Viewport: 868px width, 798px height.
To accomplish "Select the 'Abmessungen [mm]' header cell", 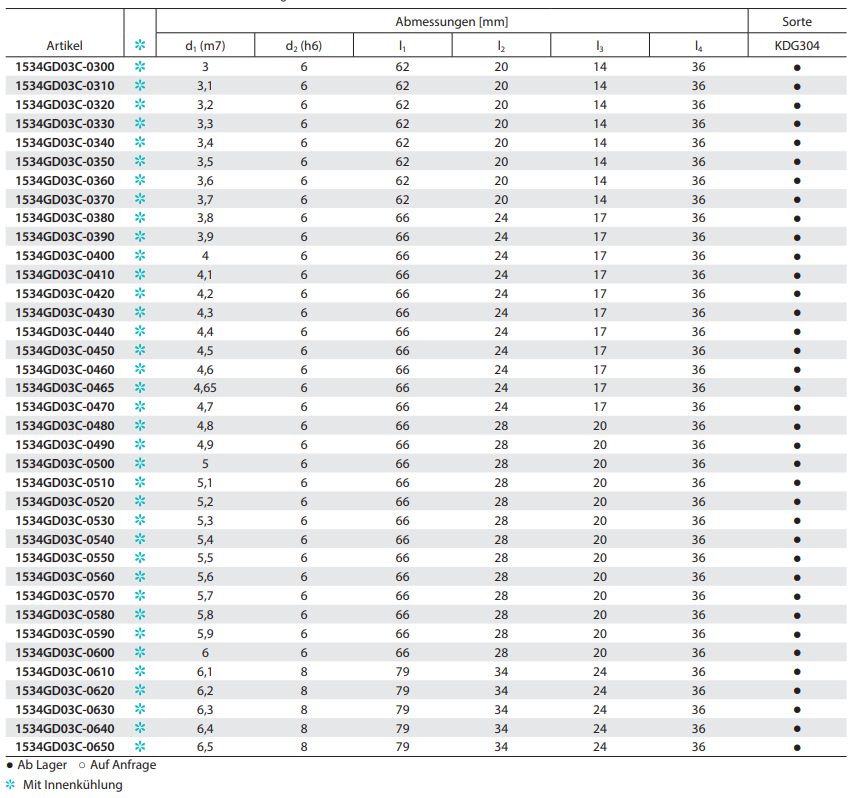I will [x=452, y=21].
